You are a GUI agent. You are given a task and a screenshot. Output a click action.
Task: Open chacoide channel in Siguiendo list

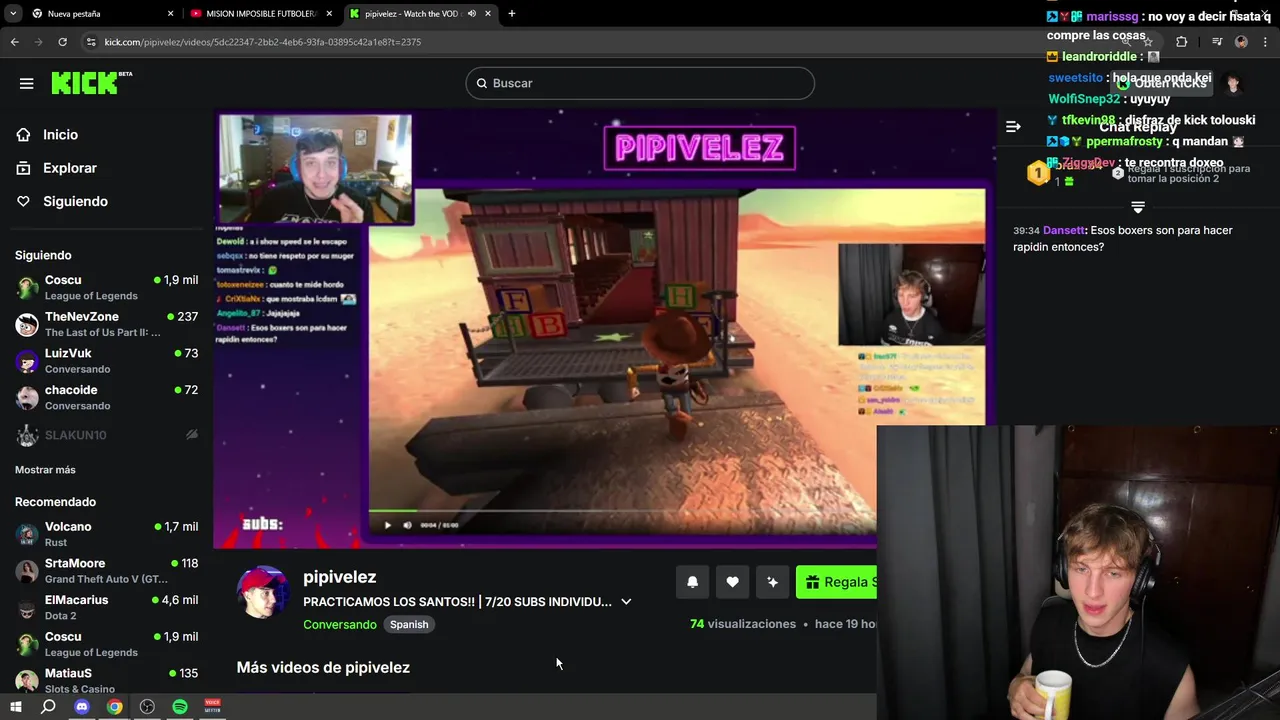[107, 397]
